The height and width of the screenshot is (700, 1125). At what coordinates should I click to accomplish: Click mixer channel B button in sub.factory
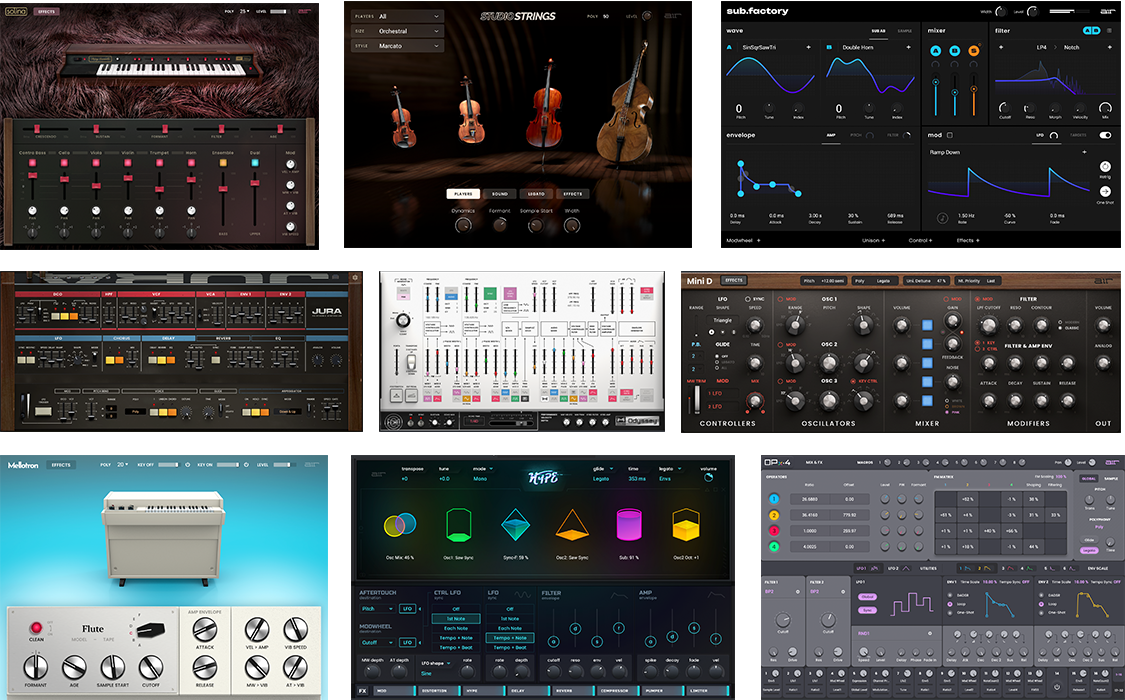pyautogui.click(x=954, y=51)
